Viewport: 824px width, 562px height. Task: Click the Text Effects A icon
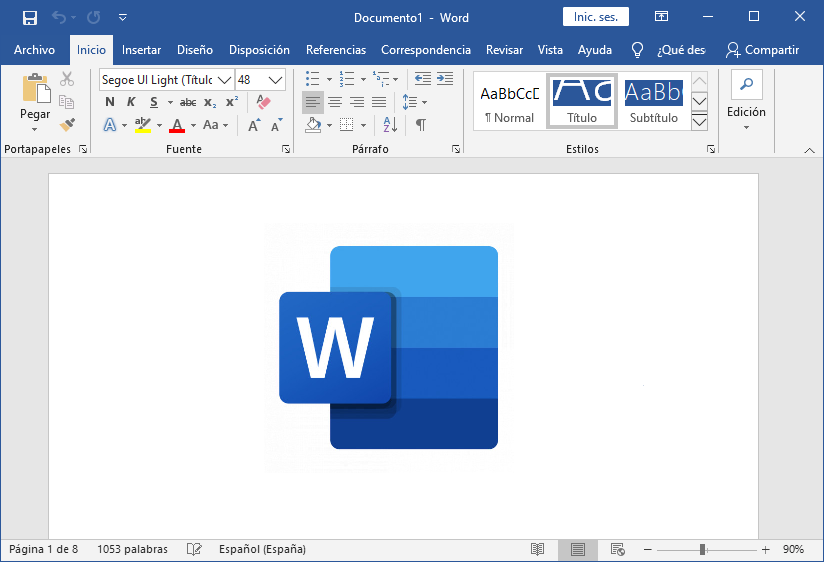[109, 125]
